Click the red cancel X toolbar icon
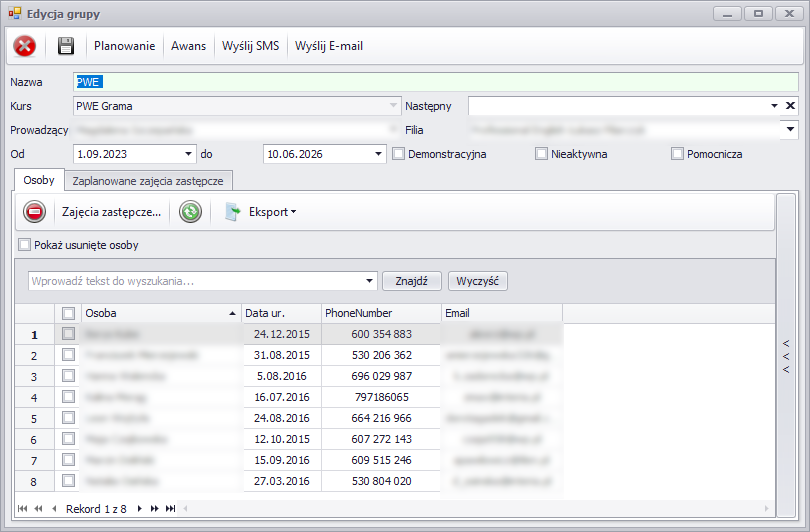Viewport: 810px width, 532px height. tap(24, 46)
